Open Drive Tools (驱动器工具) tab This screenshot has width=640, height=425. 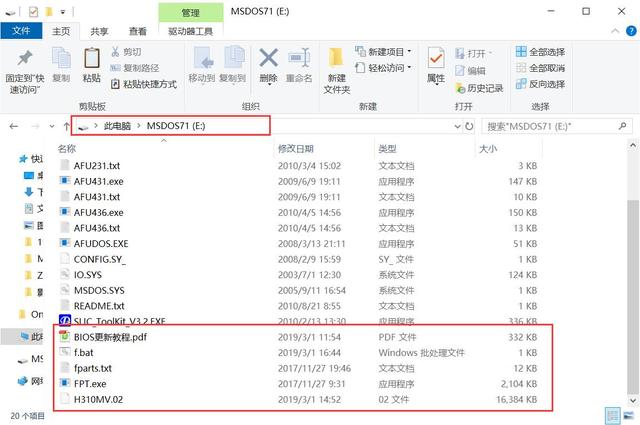coord(191,31)
